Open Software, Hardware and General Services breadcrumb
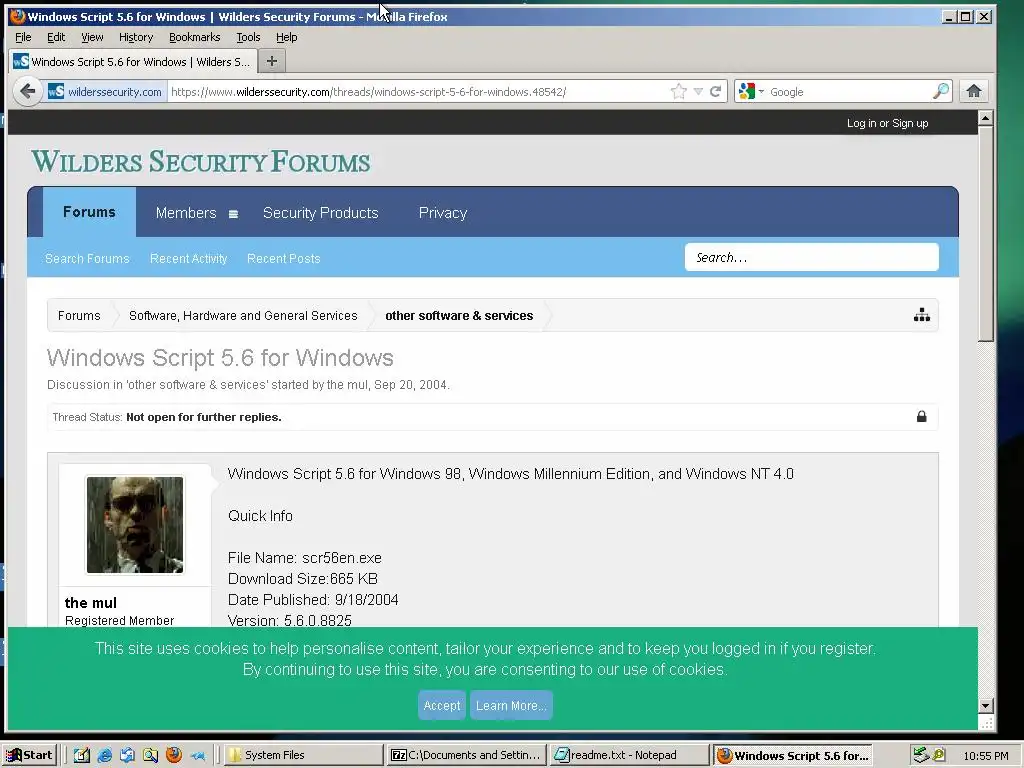 (243, 315)
